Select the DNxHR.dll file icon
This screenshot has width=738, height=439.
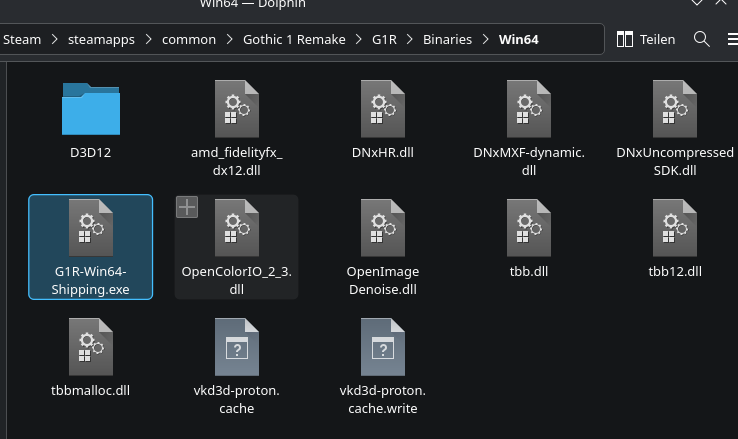coord(383,109)
